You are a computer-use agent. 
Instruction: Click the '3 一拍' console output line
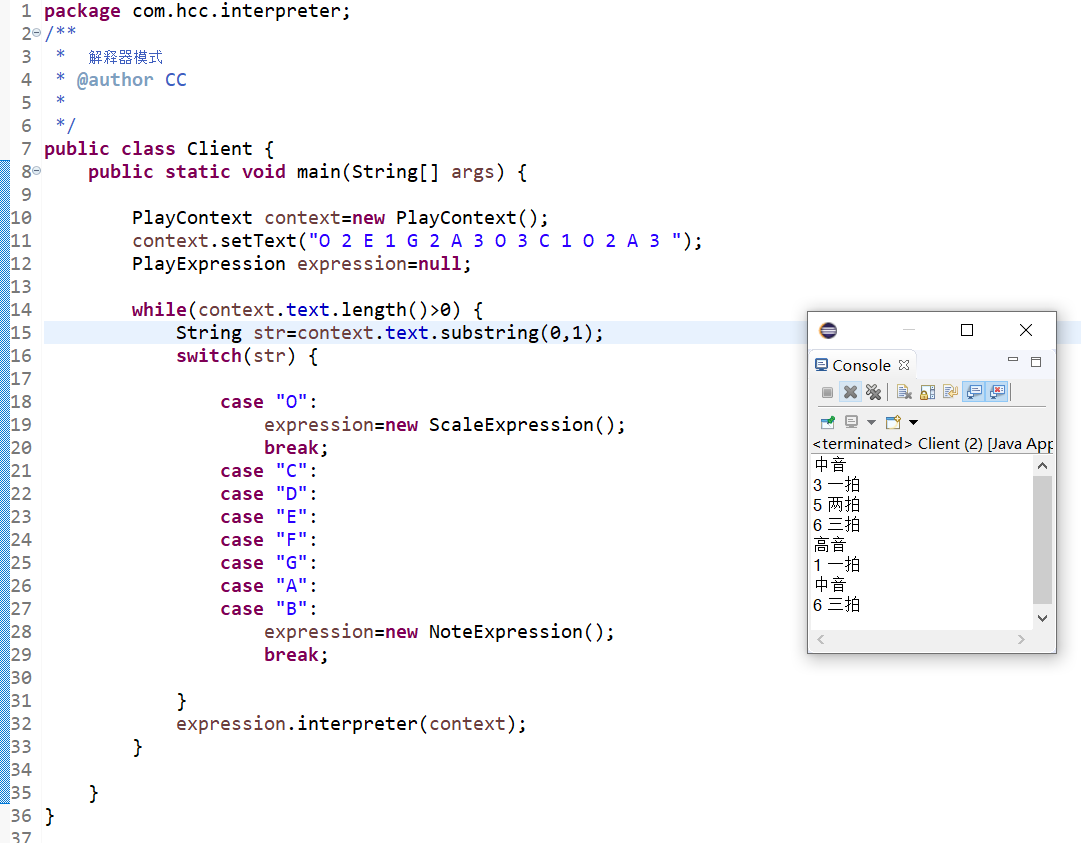pyautogui.click(x=836, y=485)
